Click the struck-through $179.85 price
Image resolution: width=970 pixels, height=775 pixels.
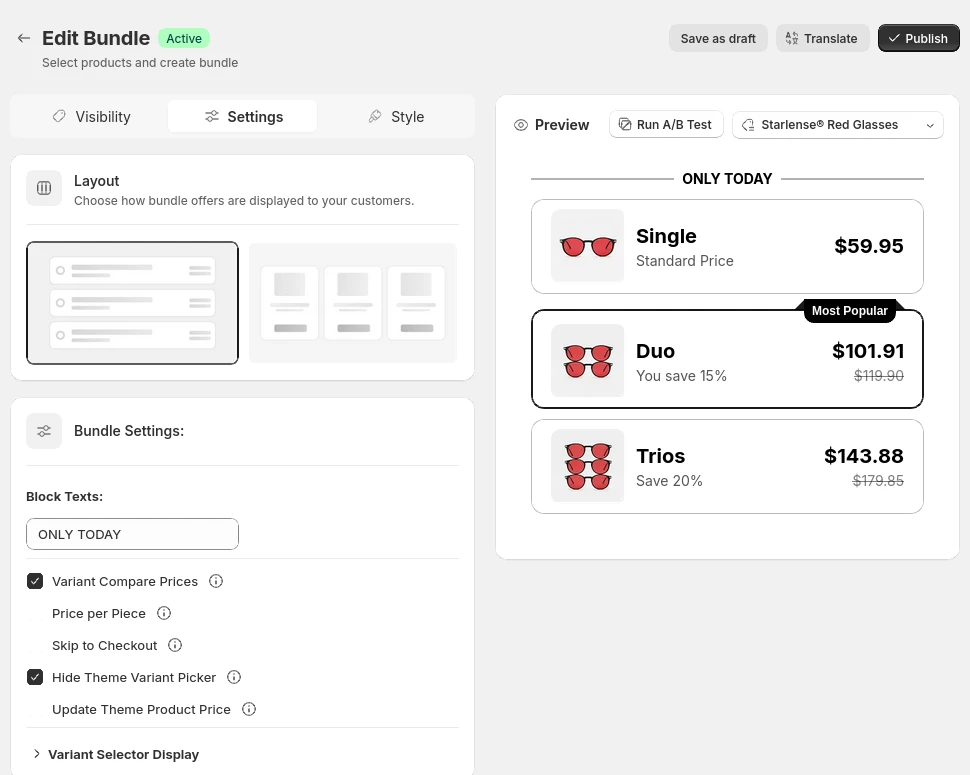[x=878, y=481]
